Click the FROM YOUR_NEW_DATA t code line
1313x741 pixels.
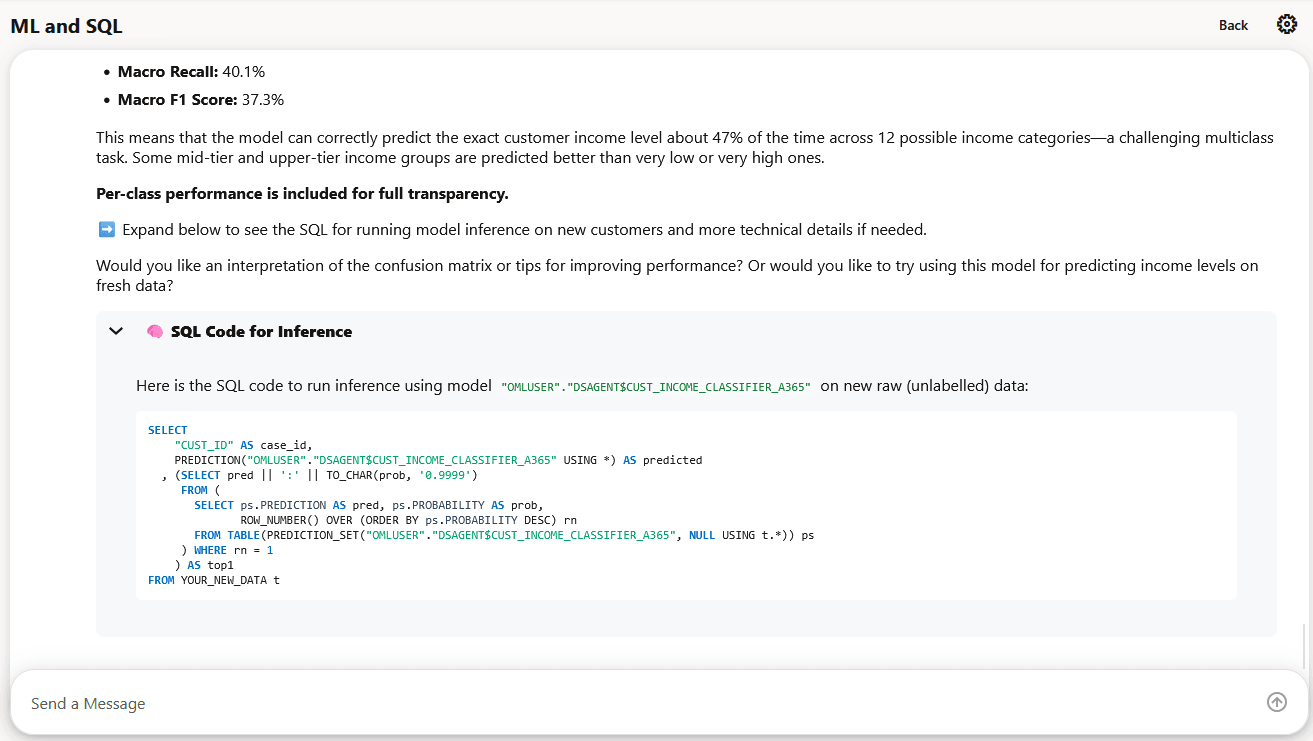(x=214, y=580)
